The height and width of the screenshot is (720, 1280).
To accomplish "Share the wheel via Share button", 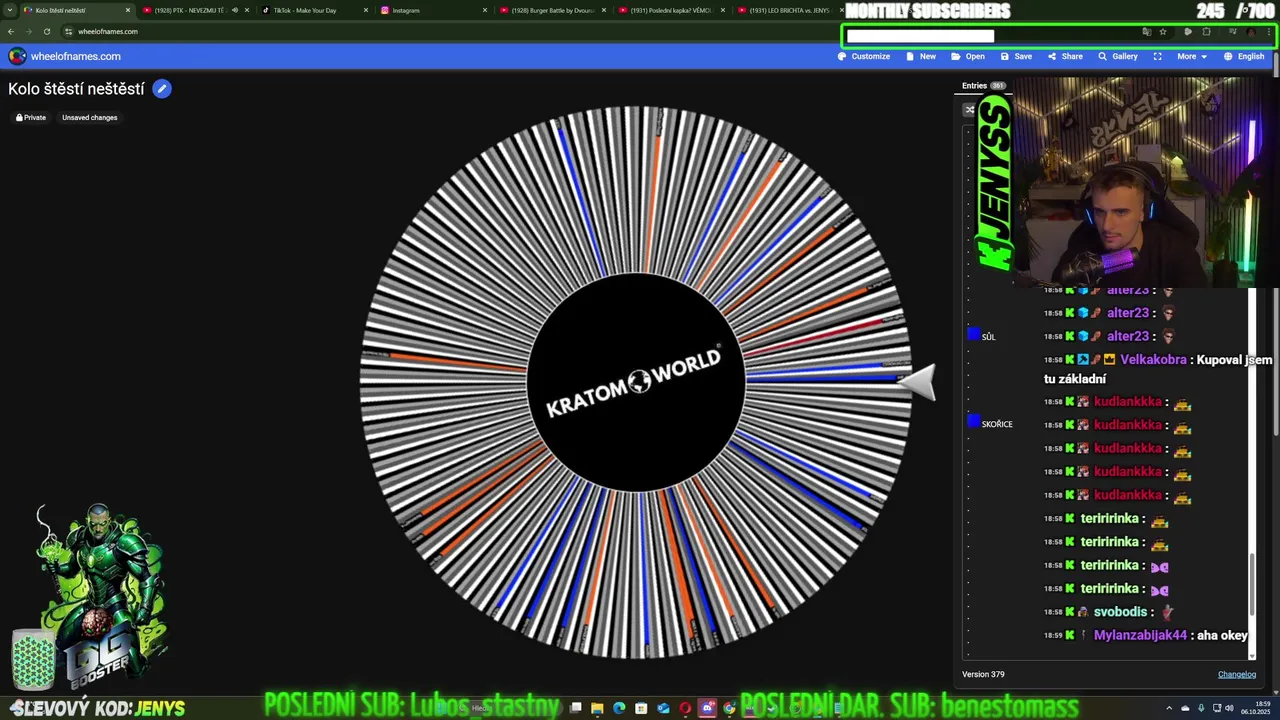I will 1065,56.
